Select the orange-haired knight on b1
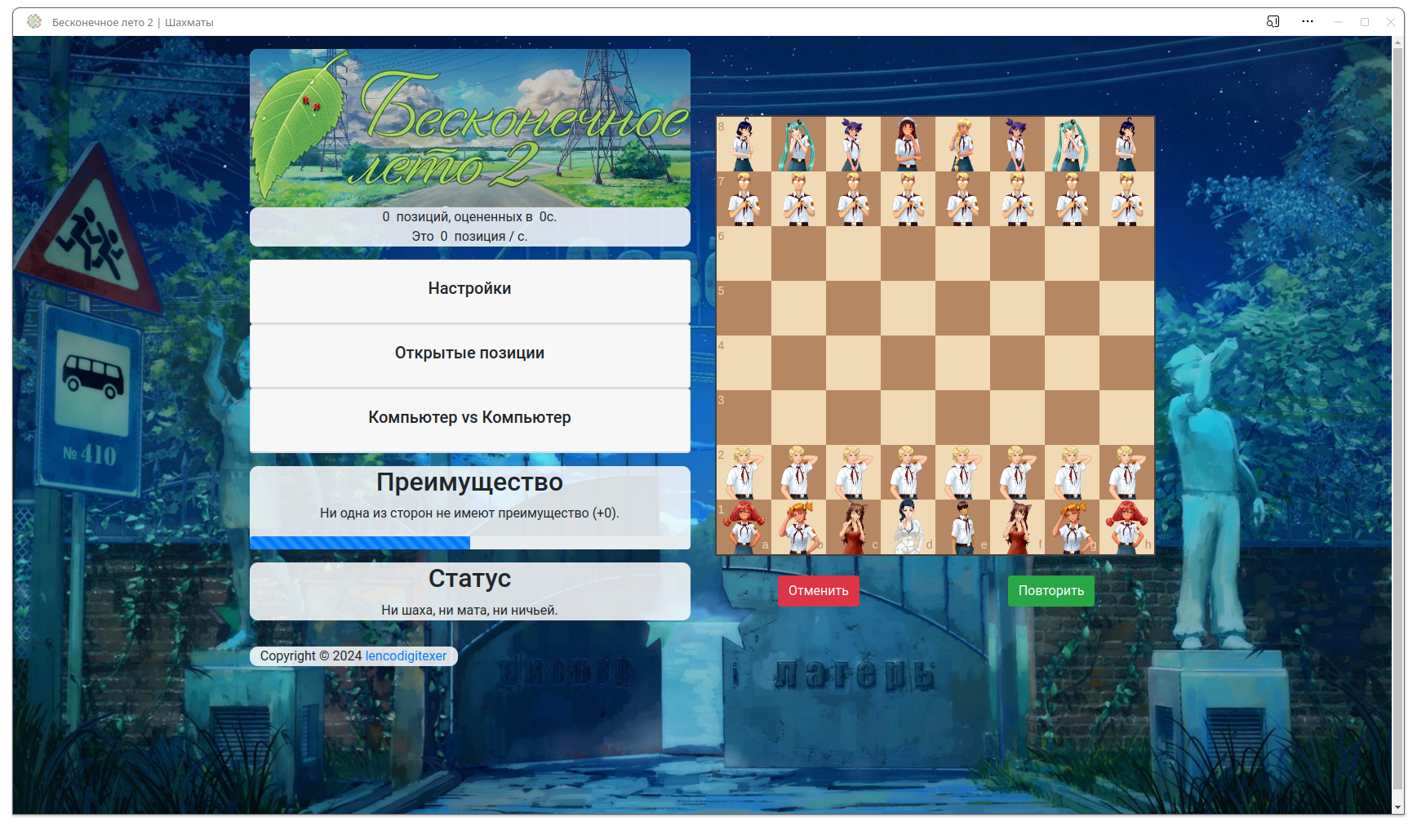The width and height of the screenshot is (1417, 840). click(x=798, y=527)
